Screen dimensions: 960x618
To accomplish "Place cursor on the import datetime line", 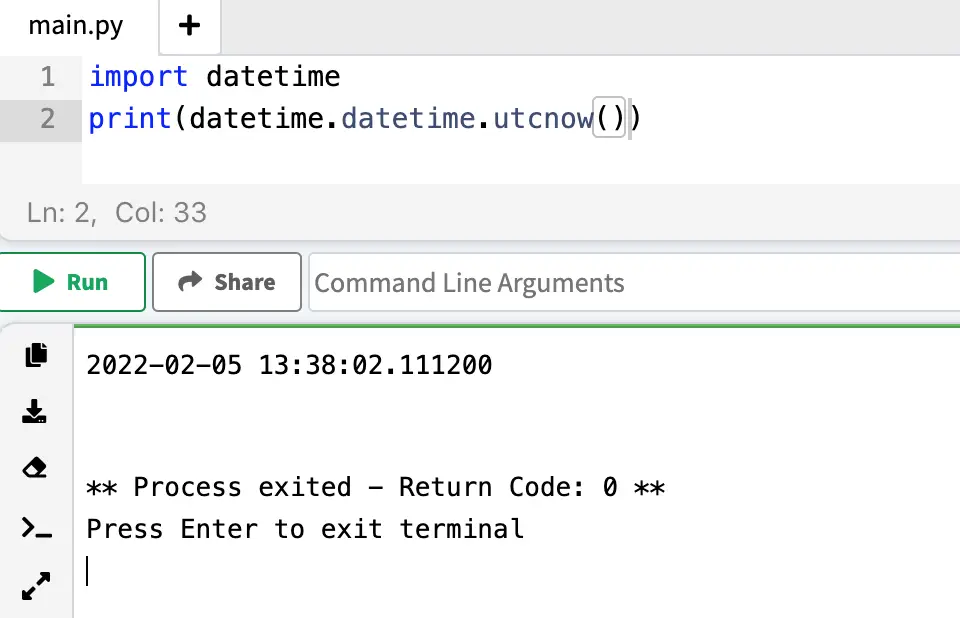I will click(x=215, y=76).
